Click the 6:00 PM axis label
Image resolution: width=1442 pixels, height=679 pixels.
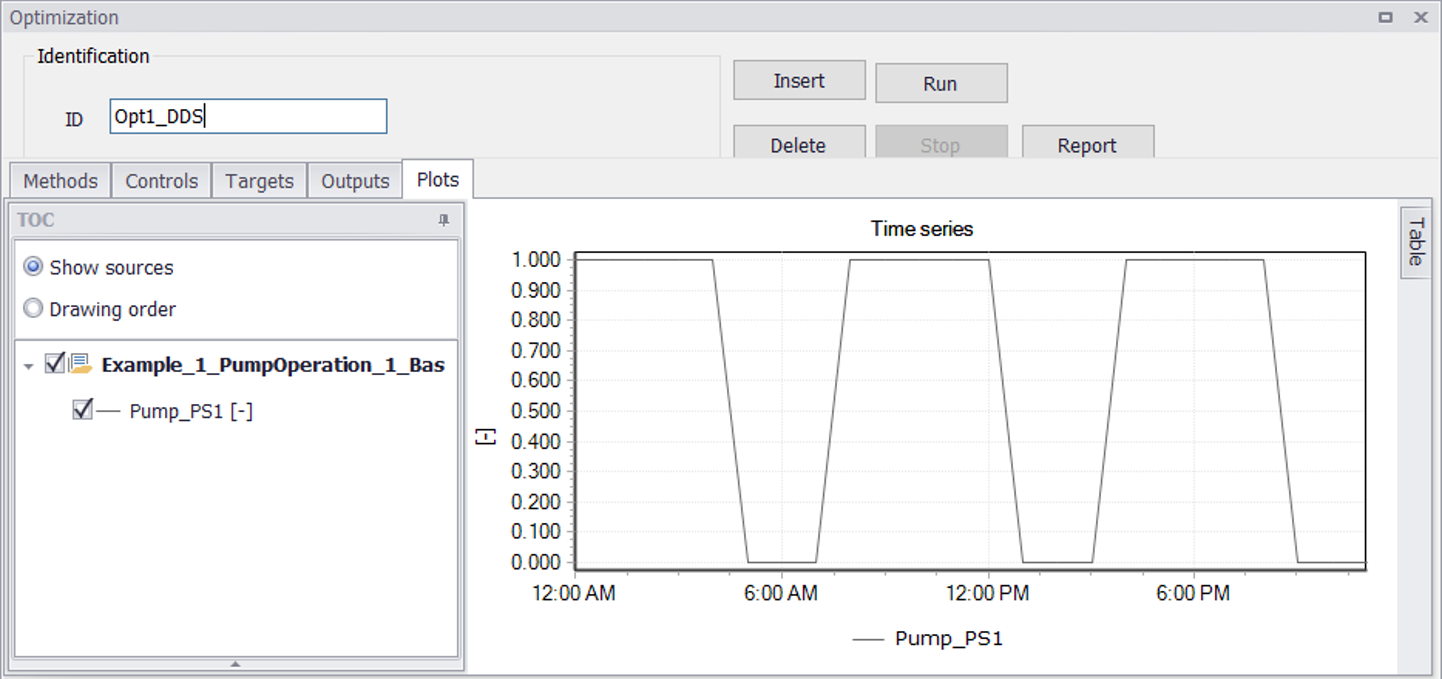coord(1193,593)
